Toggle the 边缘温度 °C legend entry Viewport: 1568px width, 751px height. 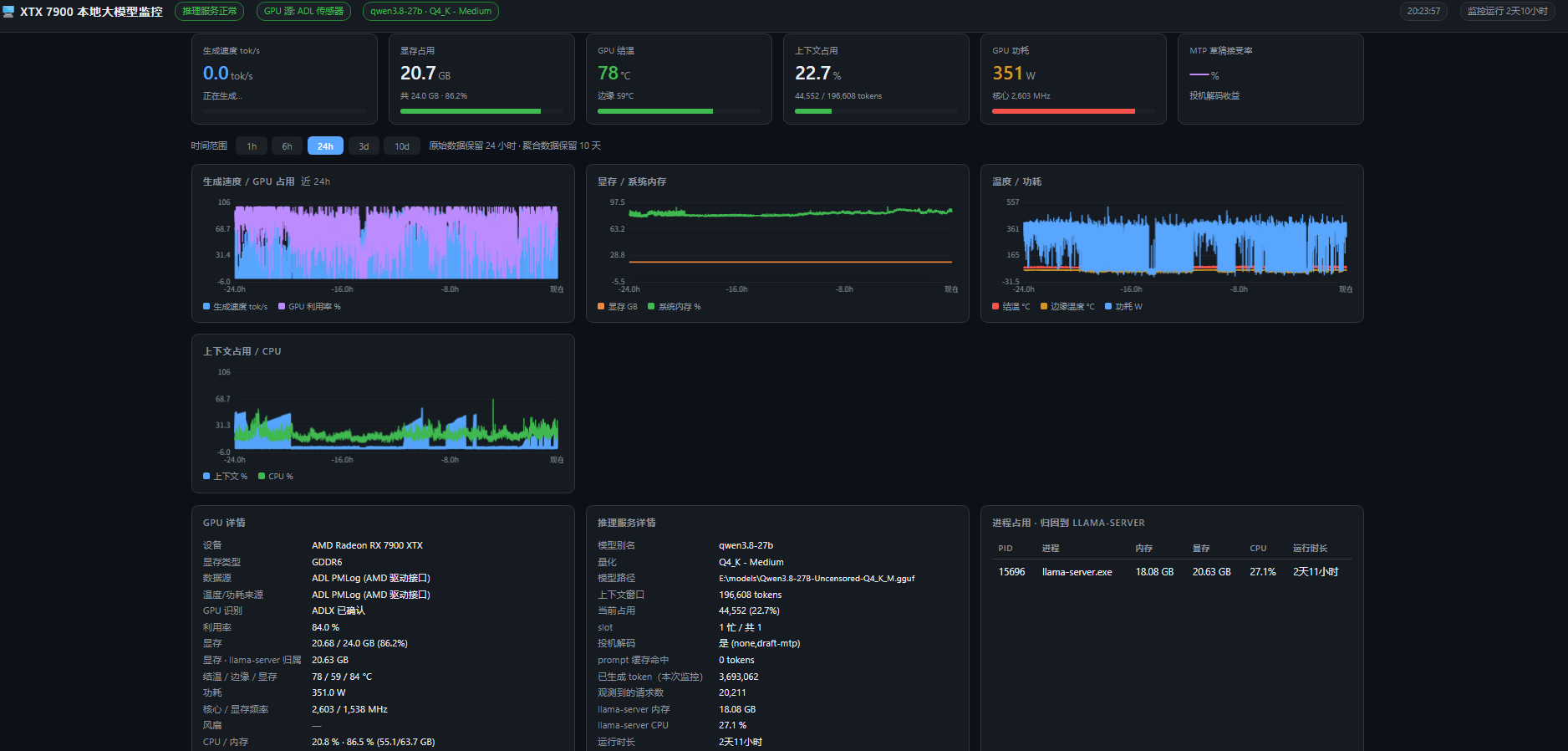[x=1067, y=307]
